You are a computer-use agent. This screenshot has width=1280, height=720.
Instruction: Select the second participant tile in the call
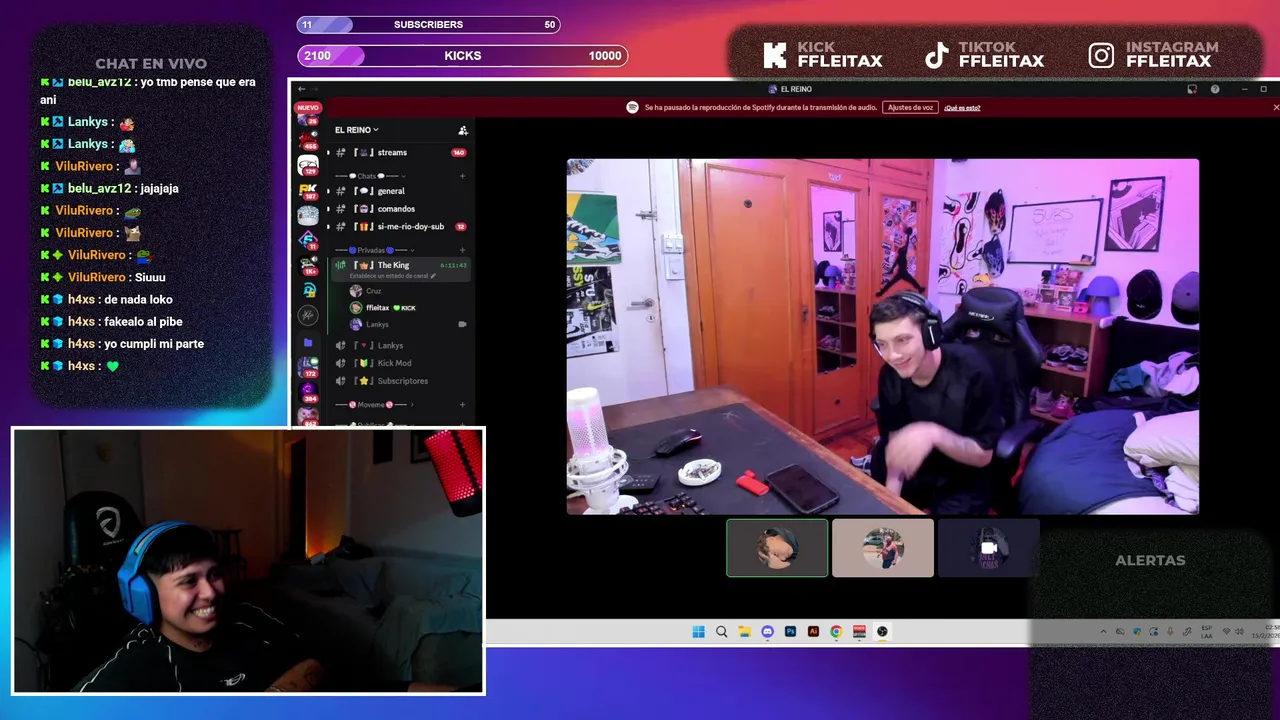tap(883, 548)
